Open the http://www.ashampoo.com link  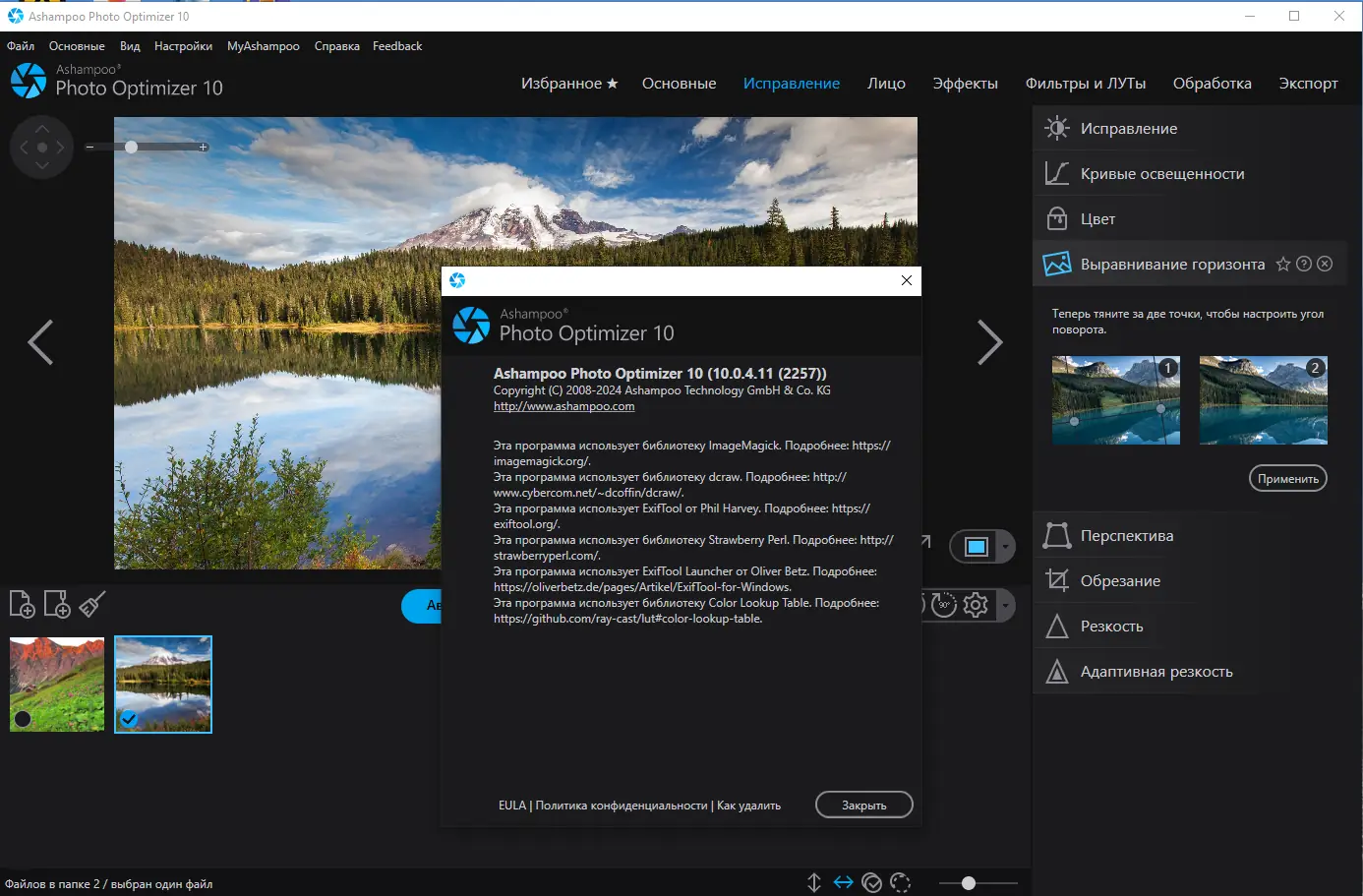[x=563, y=406]
